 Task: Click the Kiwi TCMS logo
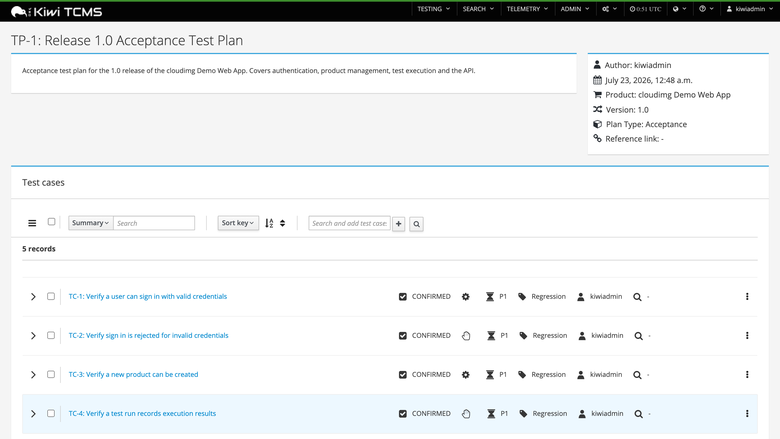(56, 11)
